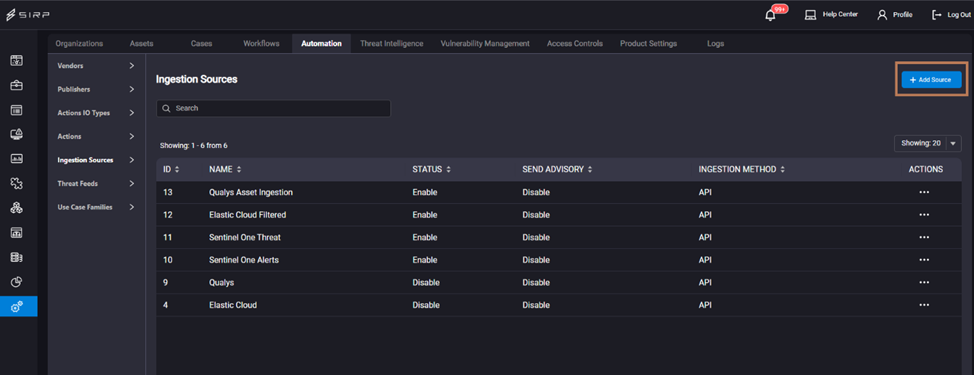Switch to the Organizations tab
The width and height of the screenshot is (974, 375).
79,43
